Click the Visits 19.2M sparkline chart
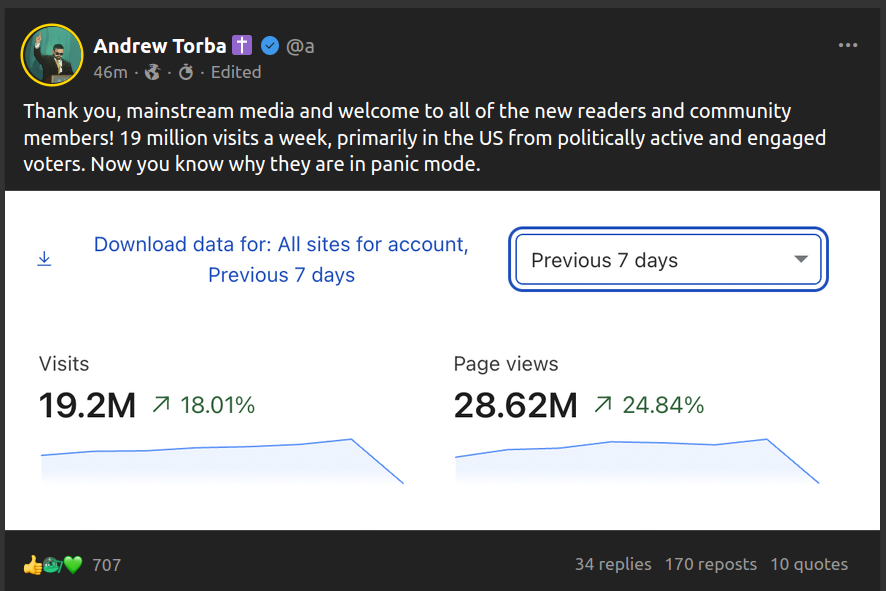Image resolution: width=886 pixels, height=591 pixels. pos(222,461)
